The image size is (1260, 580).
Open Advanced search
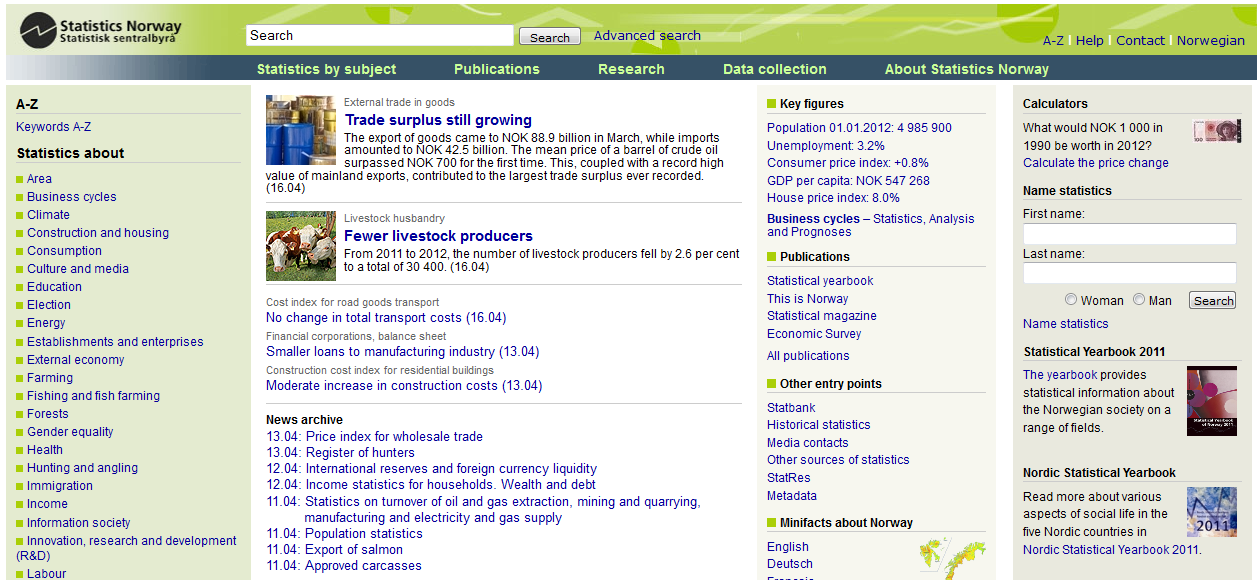click(x=647, y=36)
